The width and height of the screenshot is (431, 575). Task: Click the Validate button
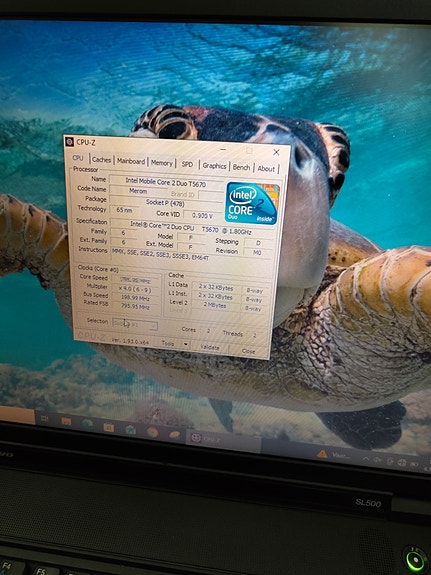[210, 347]
